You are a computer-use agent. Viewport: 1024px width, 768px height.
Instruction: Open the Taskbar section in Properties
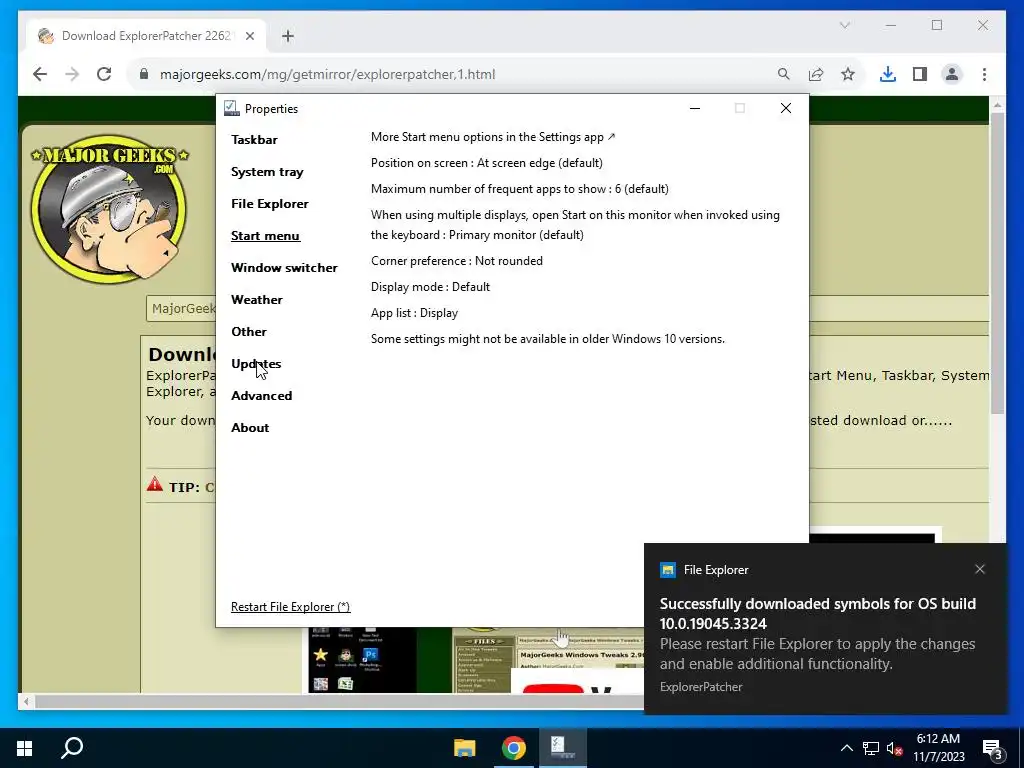pos(254,140)
